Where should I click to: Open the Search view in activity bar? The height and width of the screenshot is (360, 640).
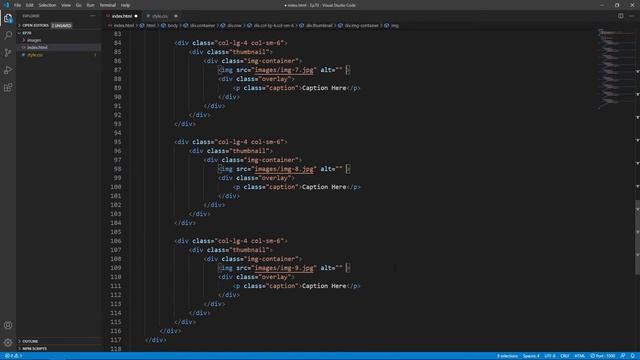(x=8, y=36)
